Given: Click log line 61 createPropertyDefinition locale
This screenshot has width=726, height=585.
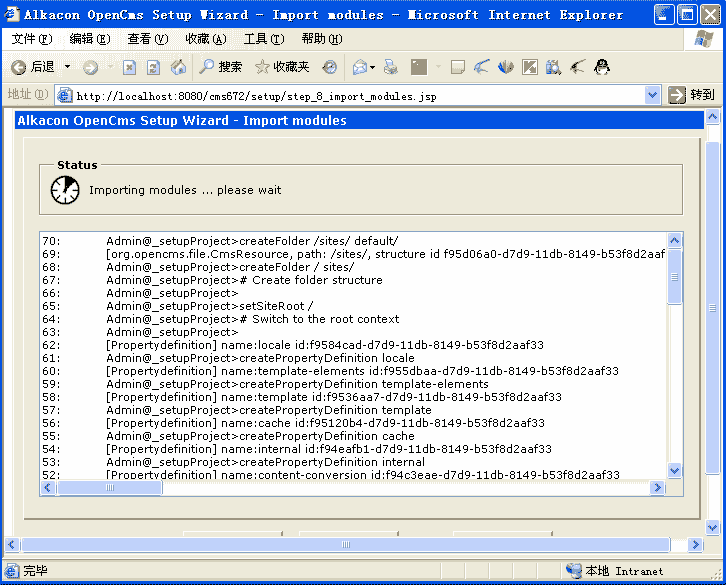Looking at the screenshot, I should [261, 358].
